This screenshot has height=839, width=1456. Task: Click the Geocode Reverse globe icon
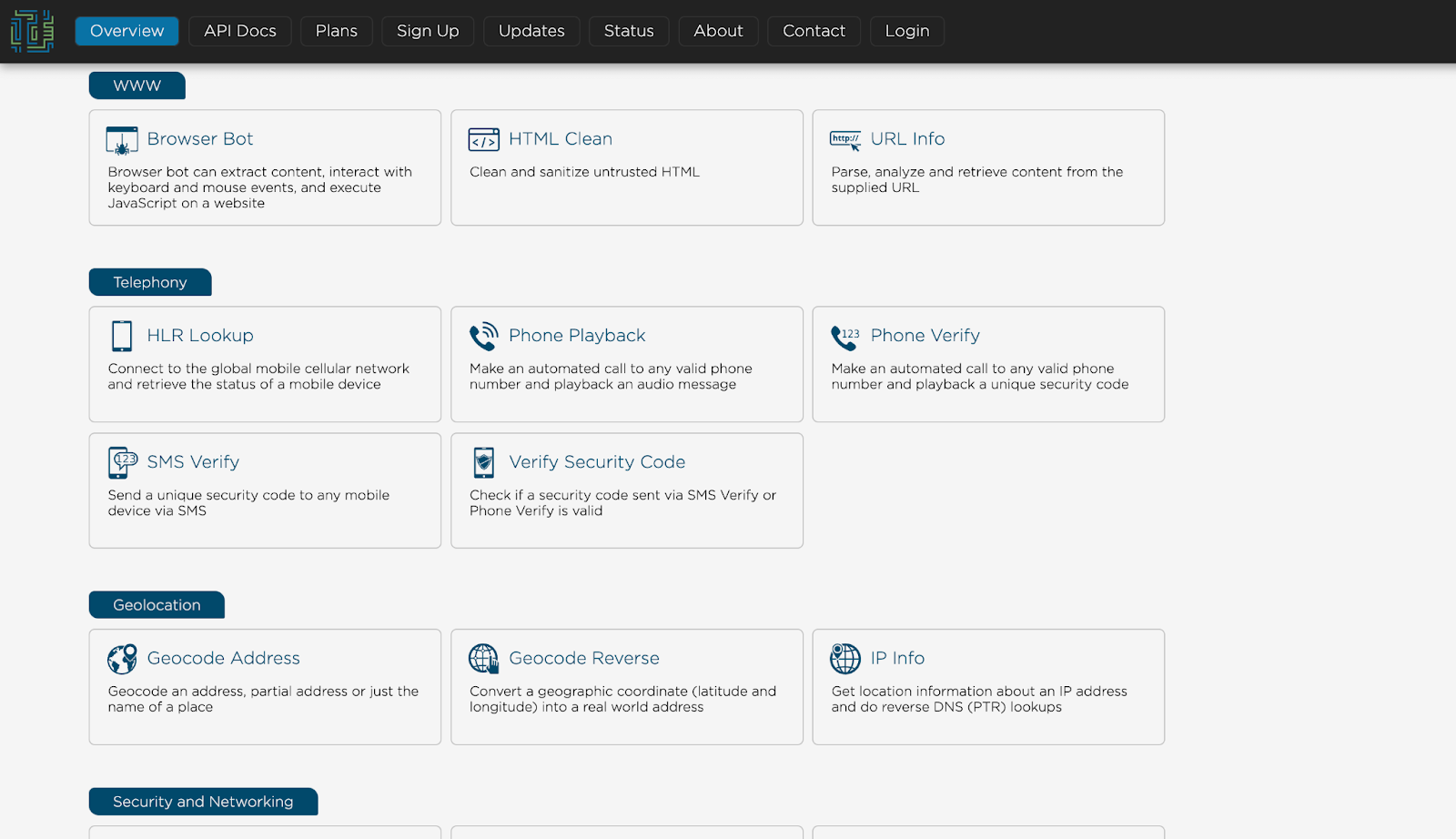coord(483,659)
